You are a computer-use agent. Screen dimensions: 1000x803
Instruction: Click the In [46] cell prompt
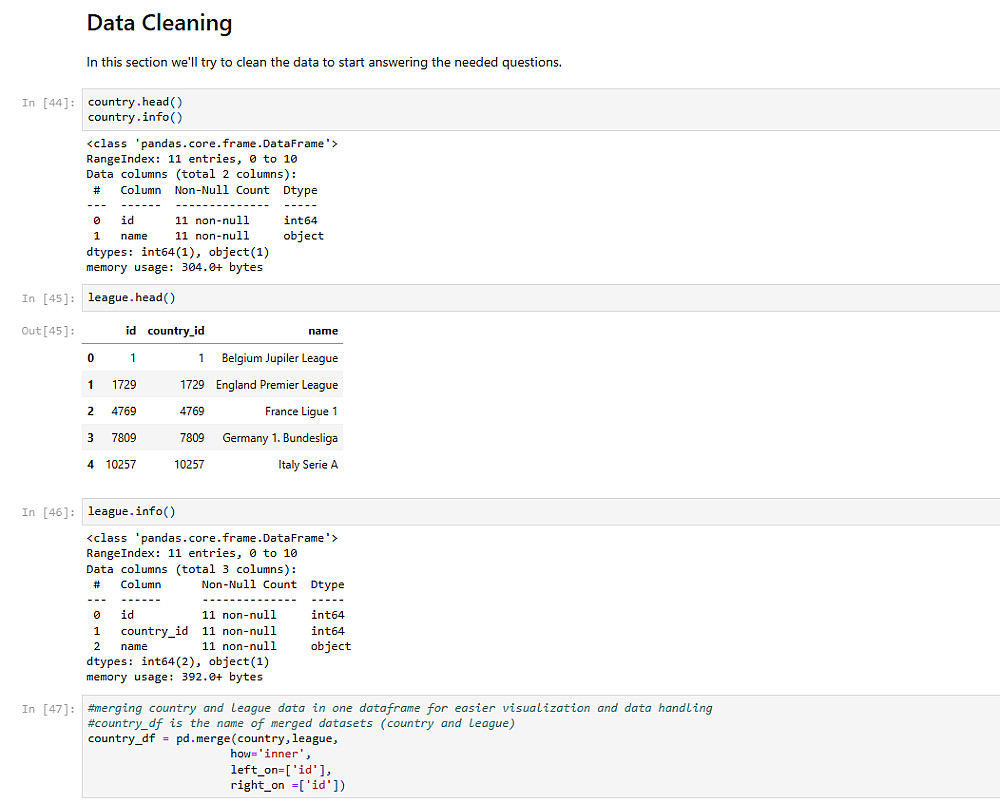point(47,512)
